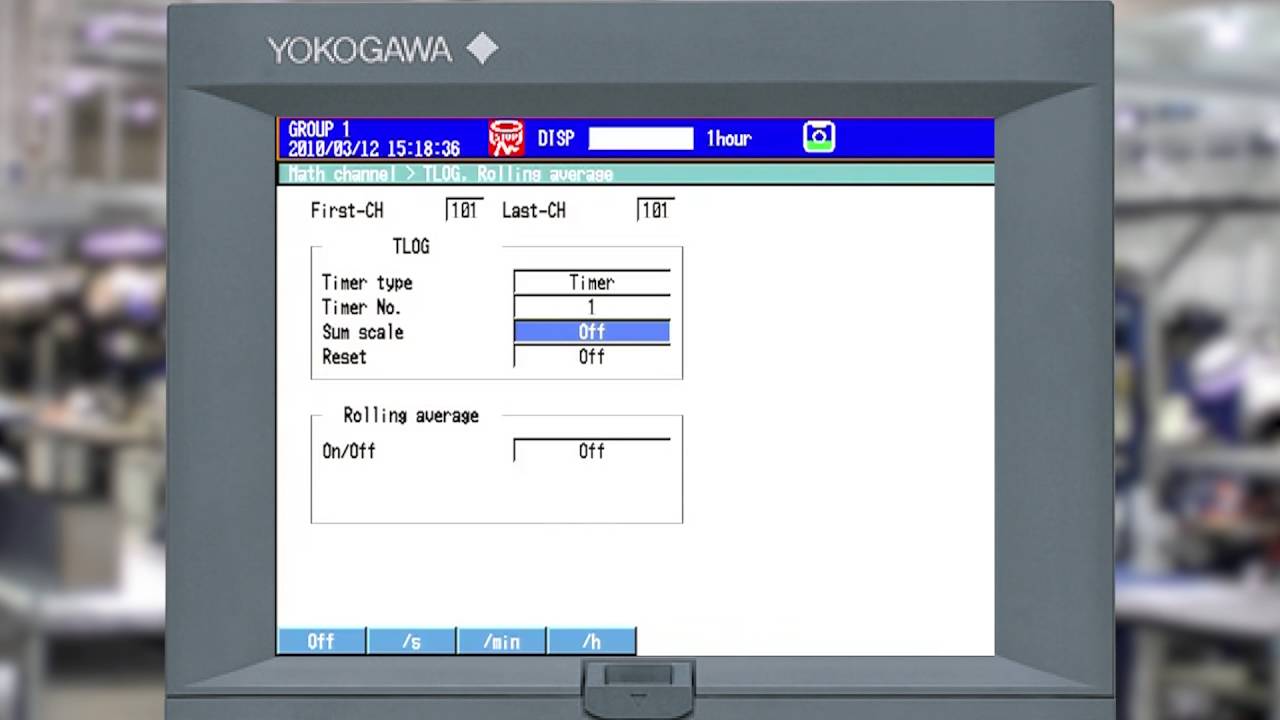Click the date and time 2010/03/12 15:18:36
This screenshot has height=720, width=1280.
point(374,148)
